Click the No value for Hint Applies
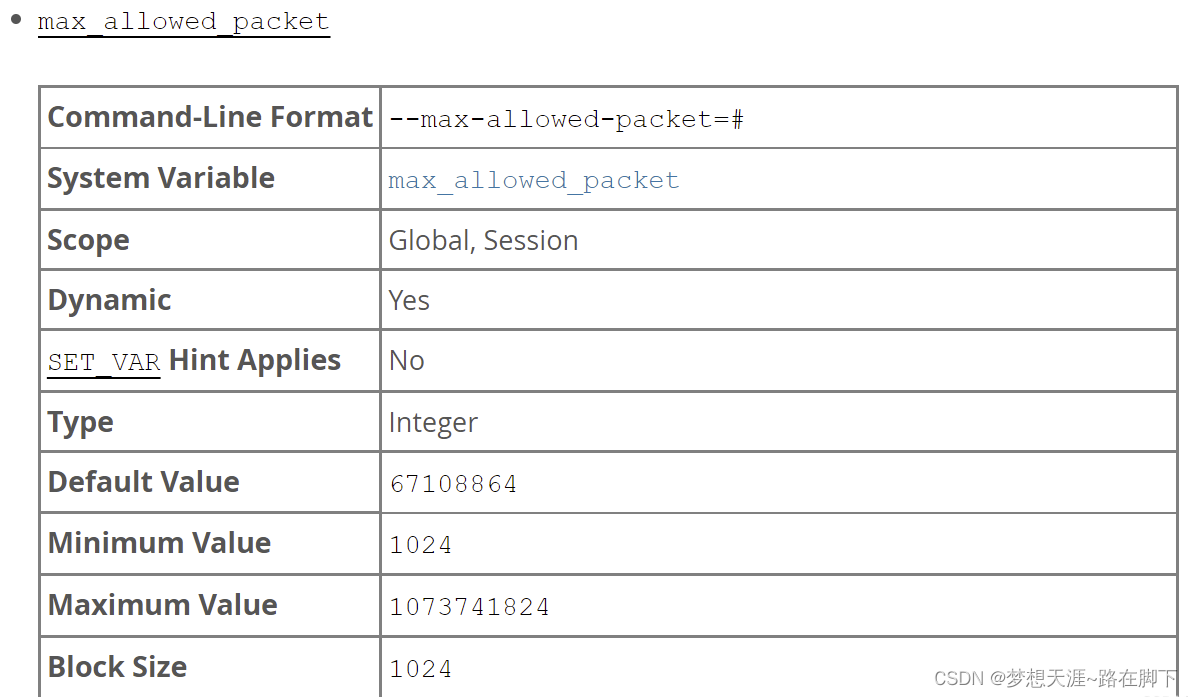The height and width of the screenshot is (697, 1193). [x=406, y=360]
